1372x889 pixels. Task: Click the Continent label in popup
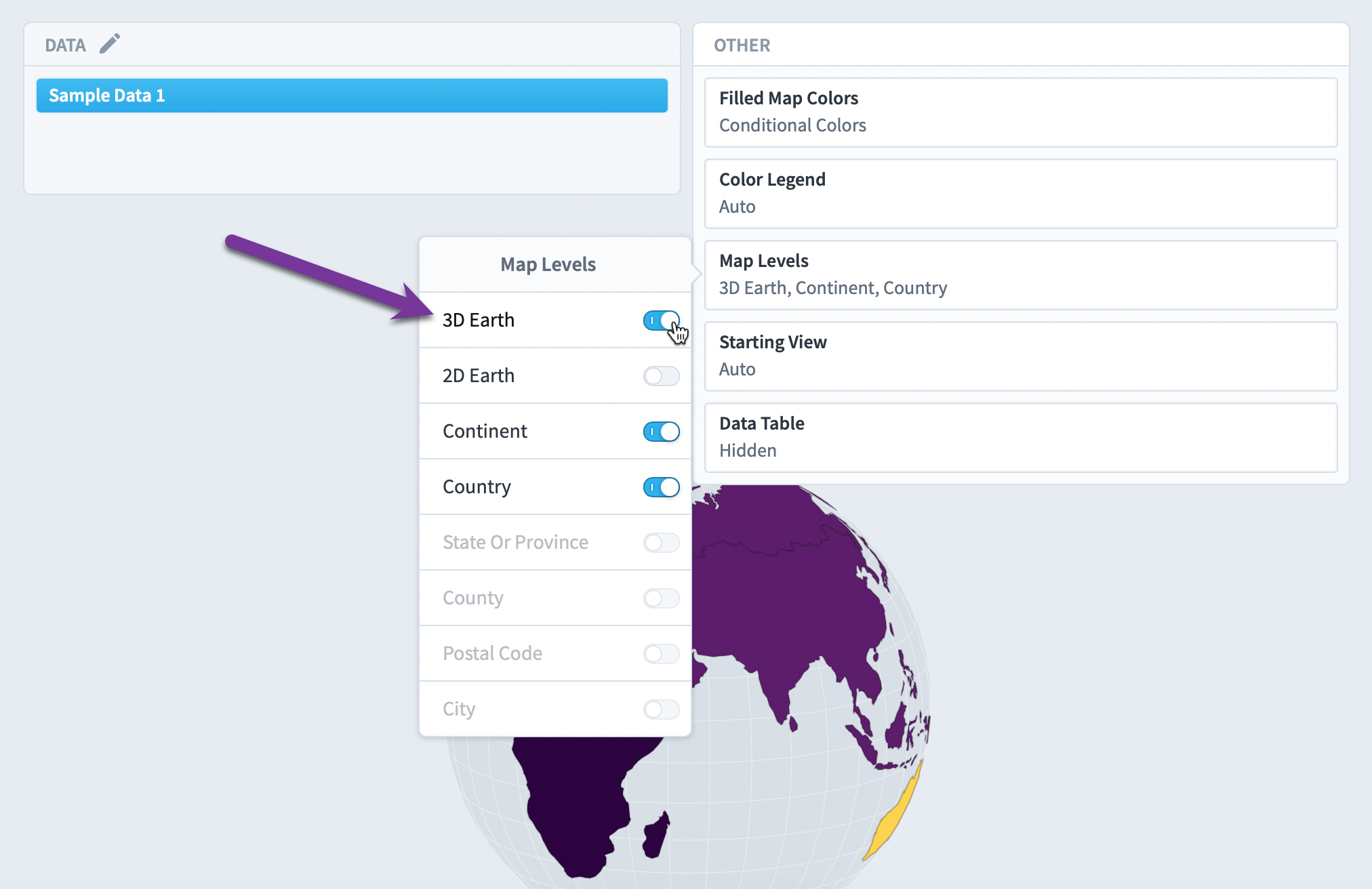click(485, 431)
